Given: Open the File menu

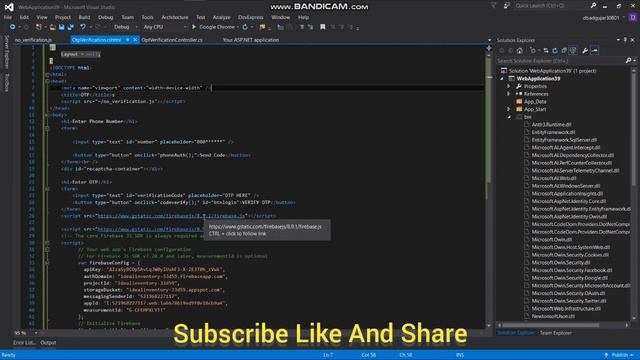Looking at the screenshot, I should pyautogui.click(x=8, y=17).
